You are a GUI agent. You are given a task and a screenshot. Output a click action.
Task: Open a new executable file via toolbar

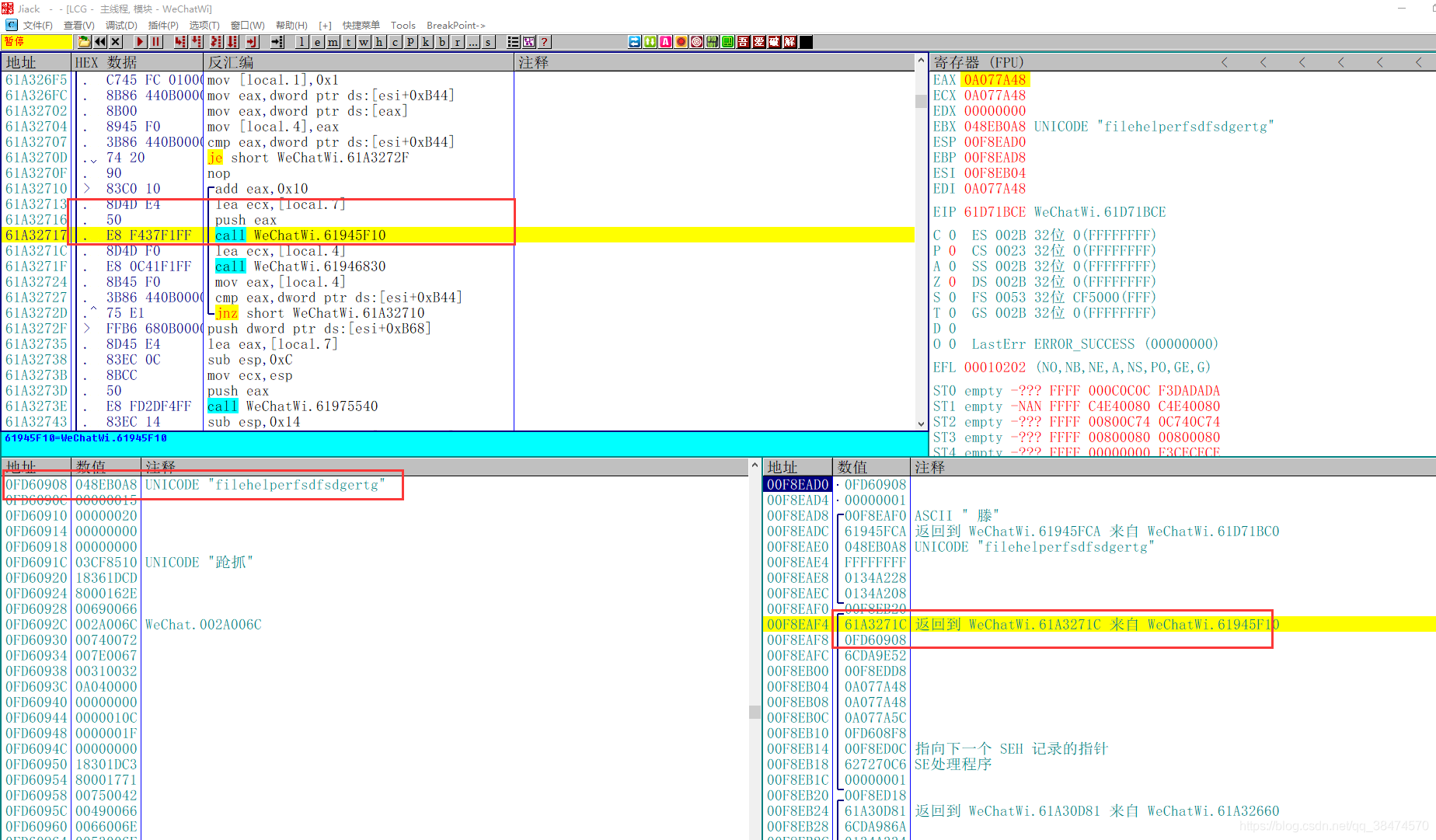pyautogui.click(x=84, y=42)
